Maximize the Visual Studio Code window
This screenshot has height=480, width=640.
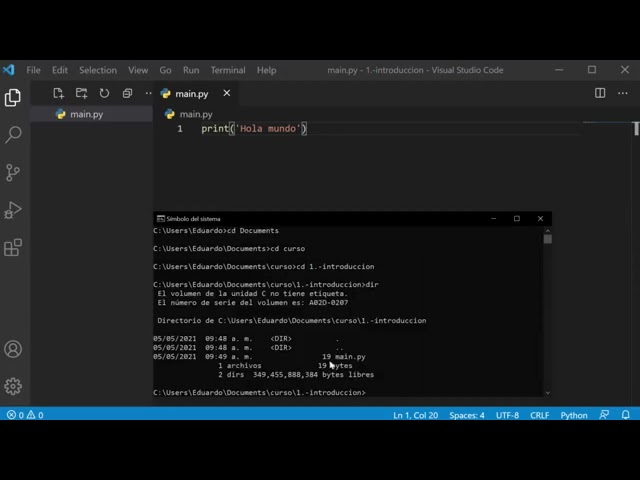coord(592,70)
